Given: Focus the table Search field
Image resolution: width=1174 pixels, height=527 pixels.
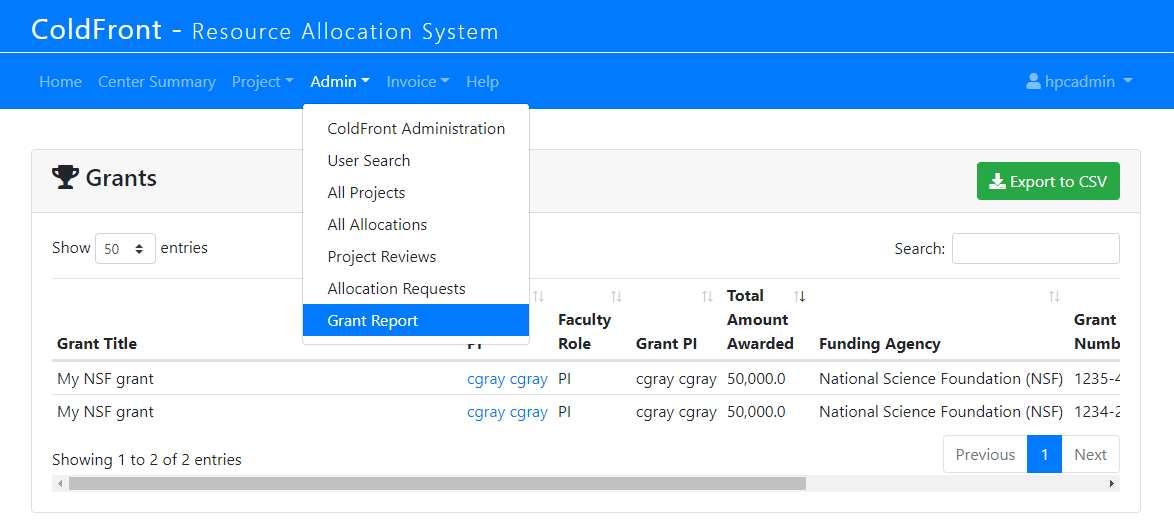Looking at the screenshot, I should tap(1035, 249).
